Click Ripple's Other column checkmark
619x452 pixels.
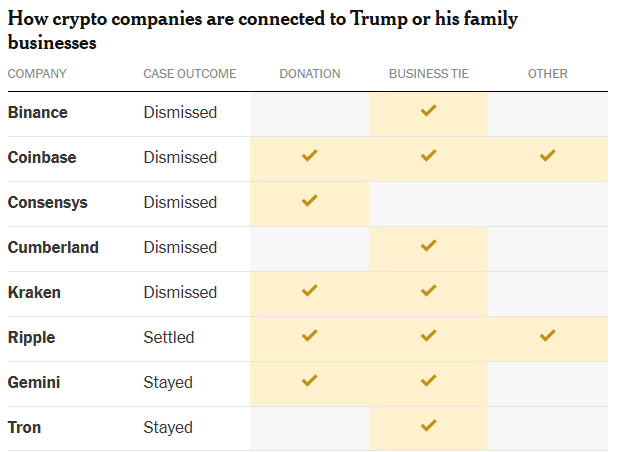tap(547, 336)
